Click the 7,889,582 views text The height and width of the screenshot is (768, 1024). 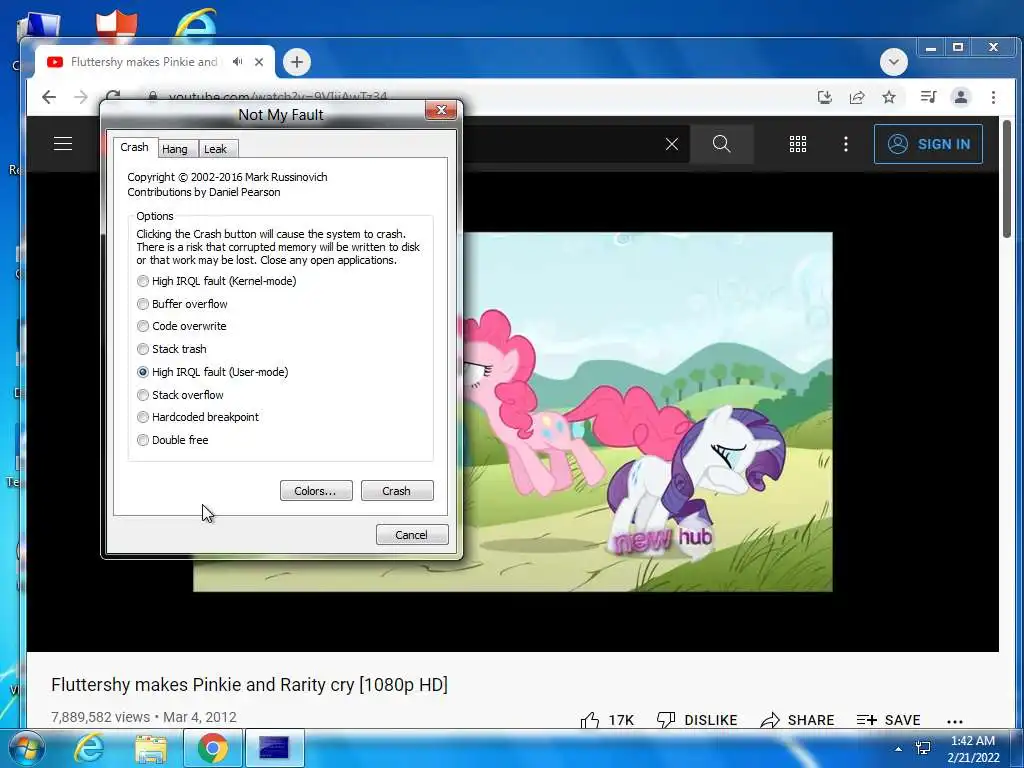(101, 717)
